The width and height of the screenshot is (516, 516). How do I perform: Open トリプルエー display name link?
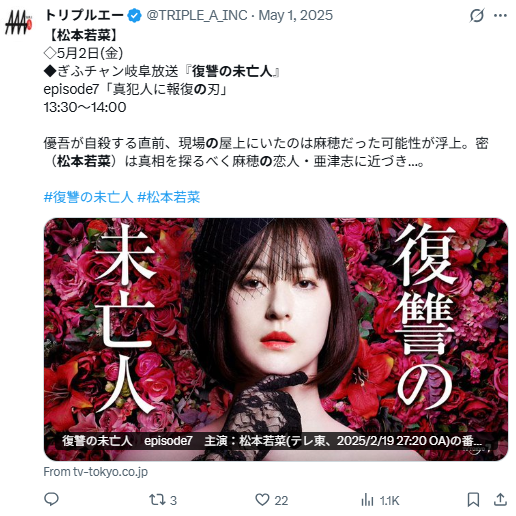(84, 15)
